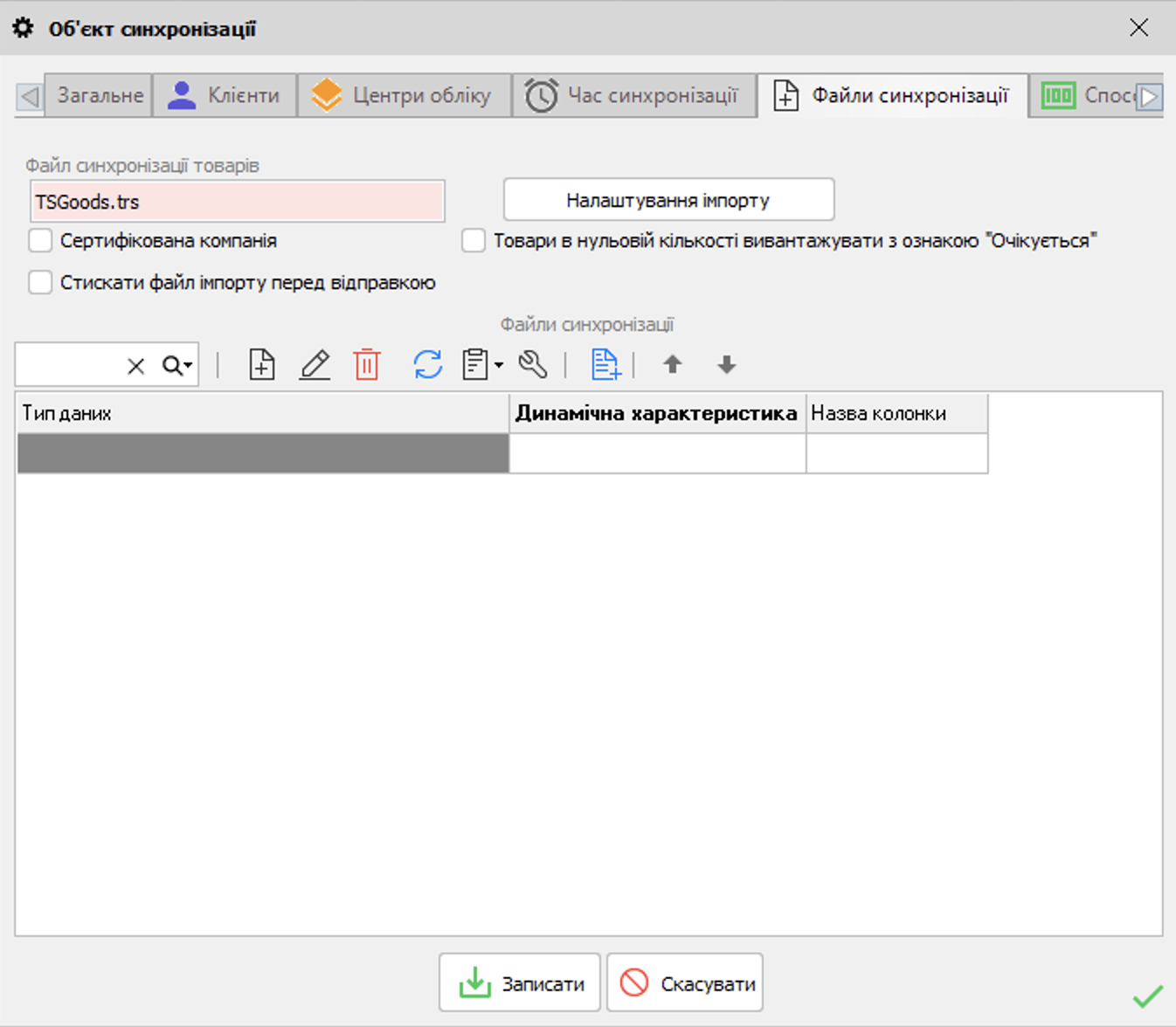
Task: Open the search magnifier dropdown
Action: pos(177,366)
